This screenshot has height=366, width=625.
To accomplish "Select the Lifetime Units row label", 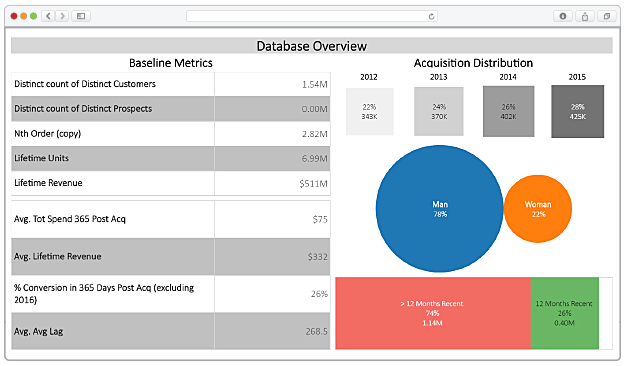I will click(x=41, y=158).
